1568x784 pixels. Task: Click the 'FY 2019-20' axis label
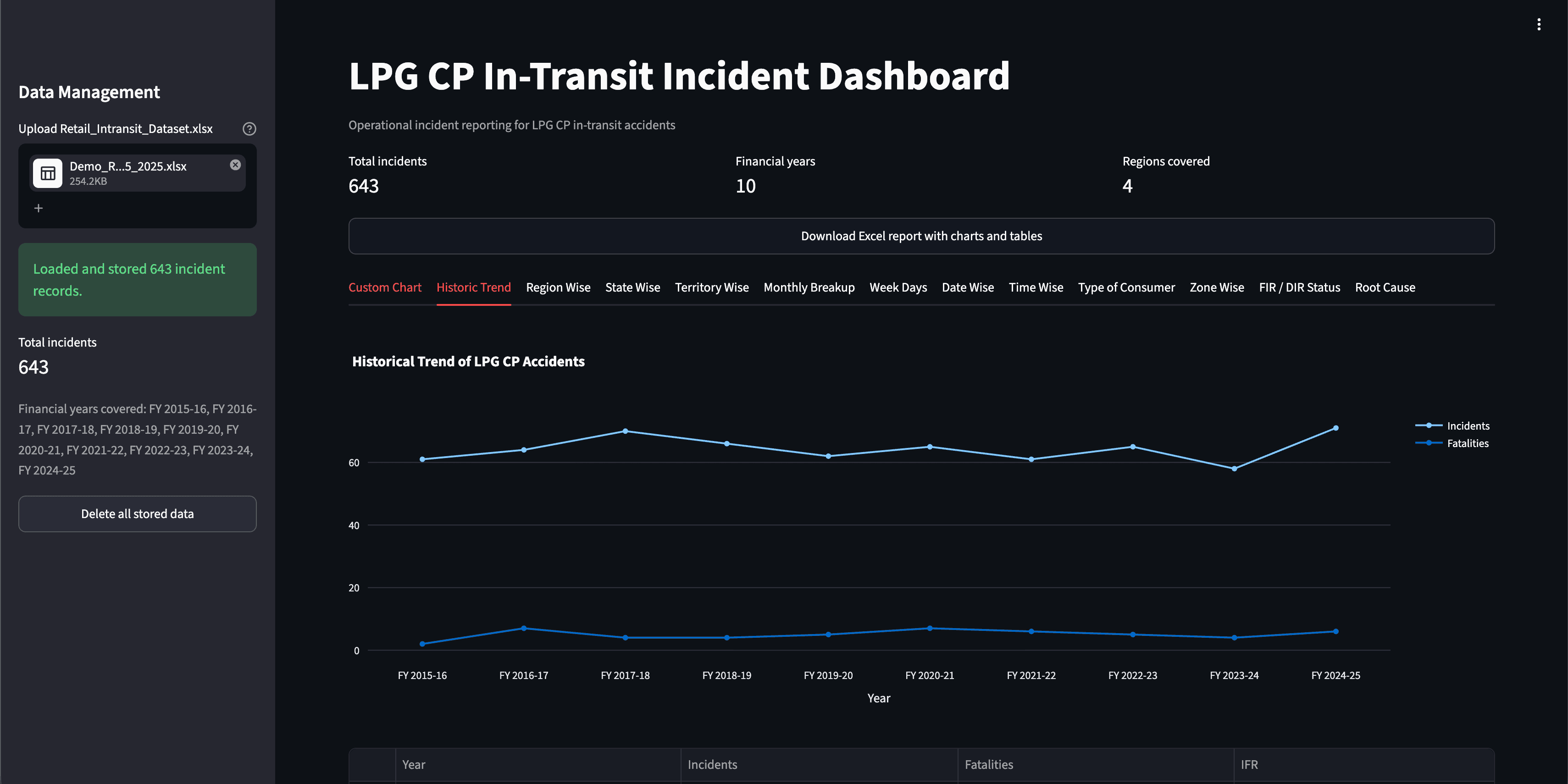click(828, 675)
